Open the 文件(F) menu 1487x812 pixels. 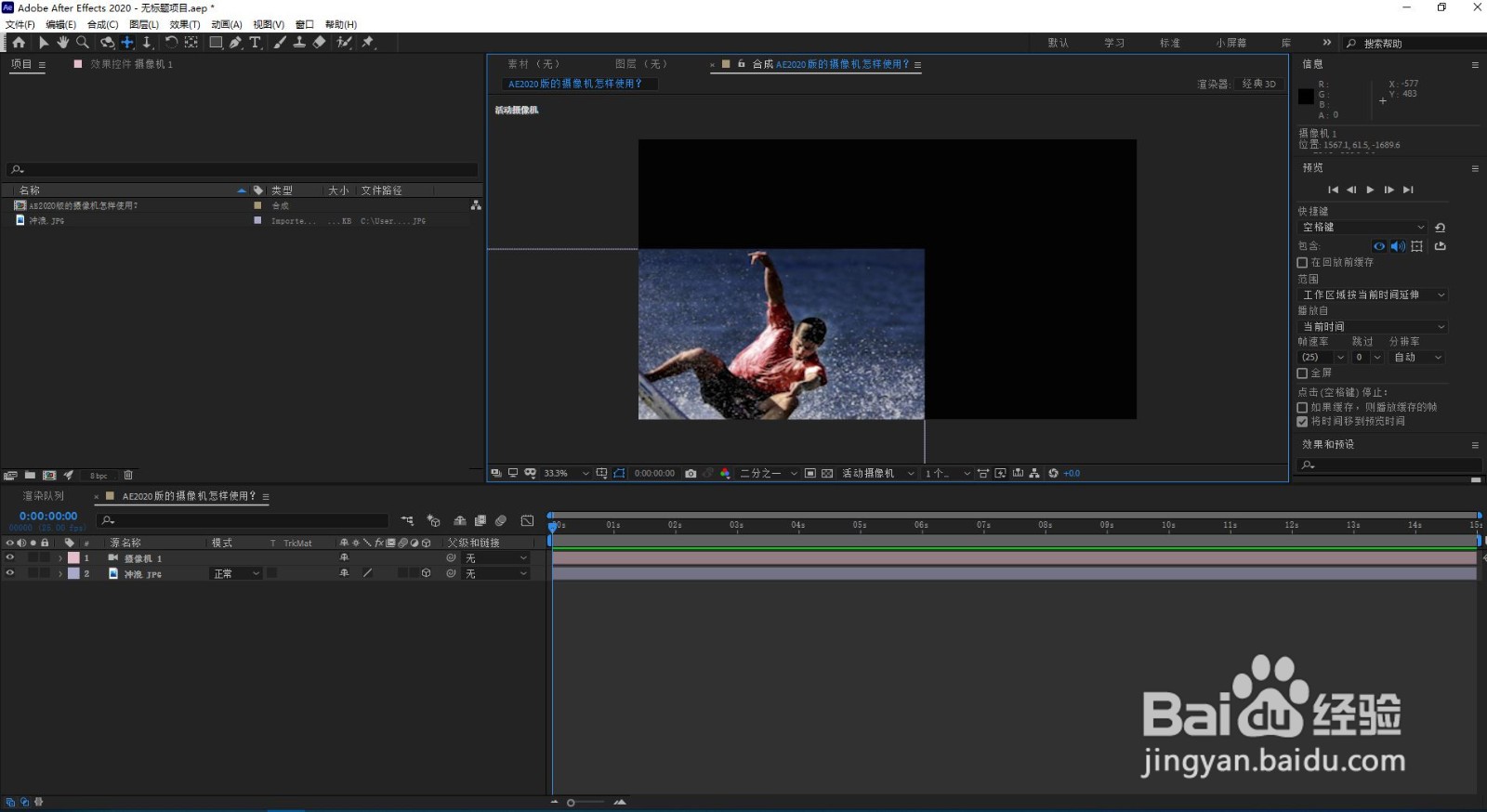[20, 24]
